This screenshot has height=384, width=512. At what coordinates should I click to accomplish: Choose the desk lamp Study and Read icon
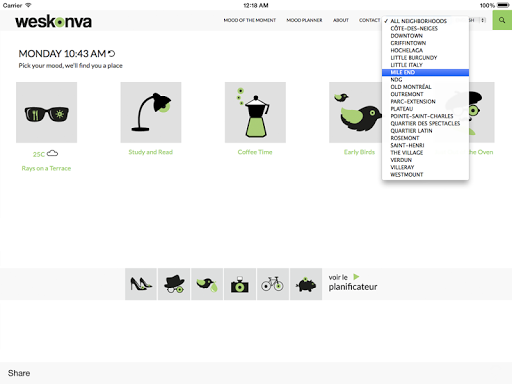(x=151, y=112)
